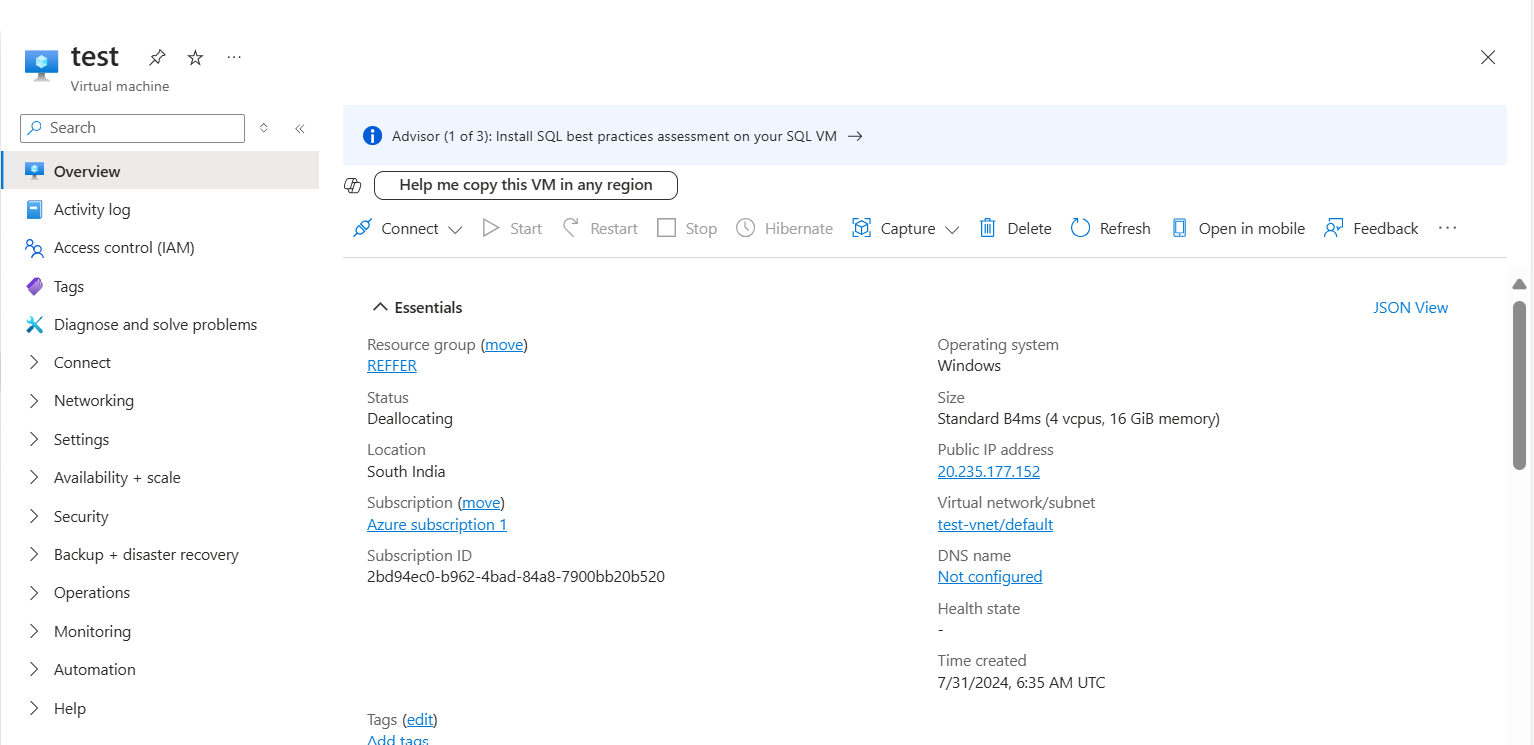Click Help me copy this VM button
The height and width of the screenshot is (745, 1534).
point(526,185)
